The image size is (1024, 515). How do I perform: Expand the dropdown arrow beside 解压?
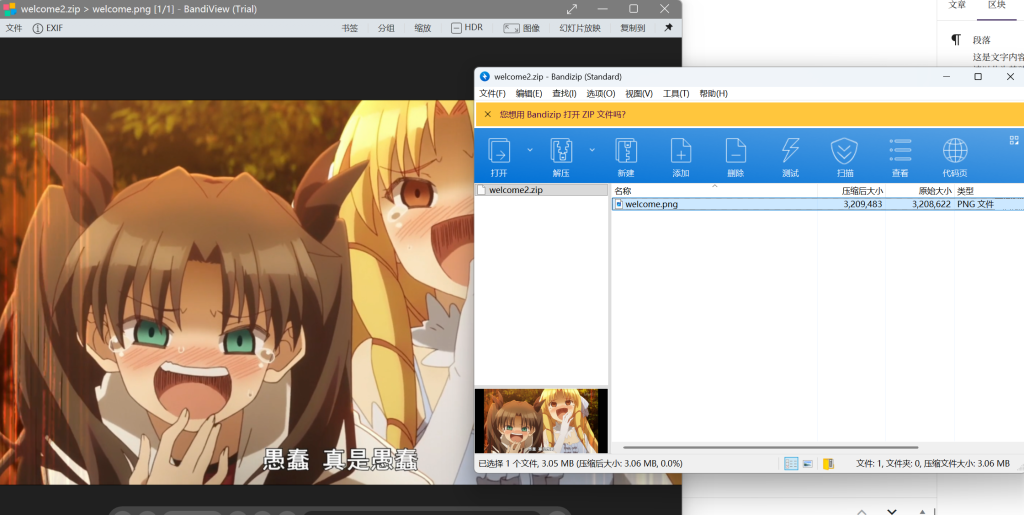click(592, 150)
